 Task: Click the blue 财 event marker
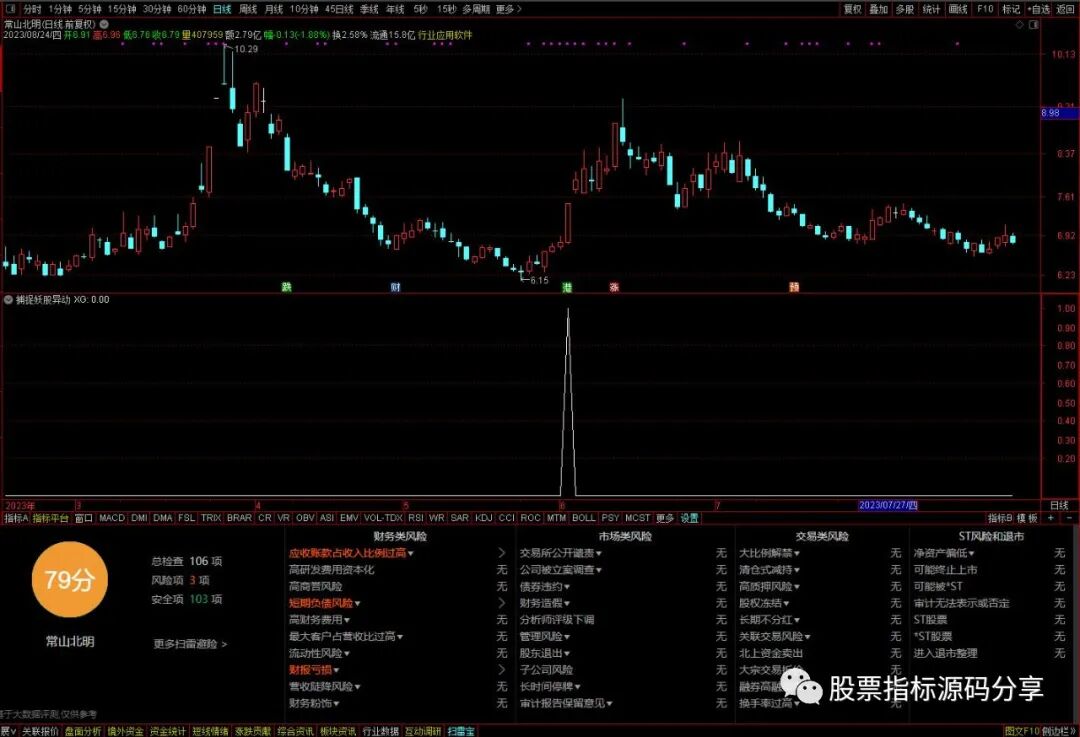point(395,287)
